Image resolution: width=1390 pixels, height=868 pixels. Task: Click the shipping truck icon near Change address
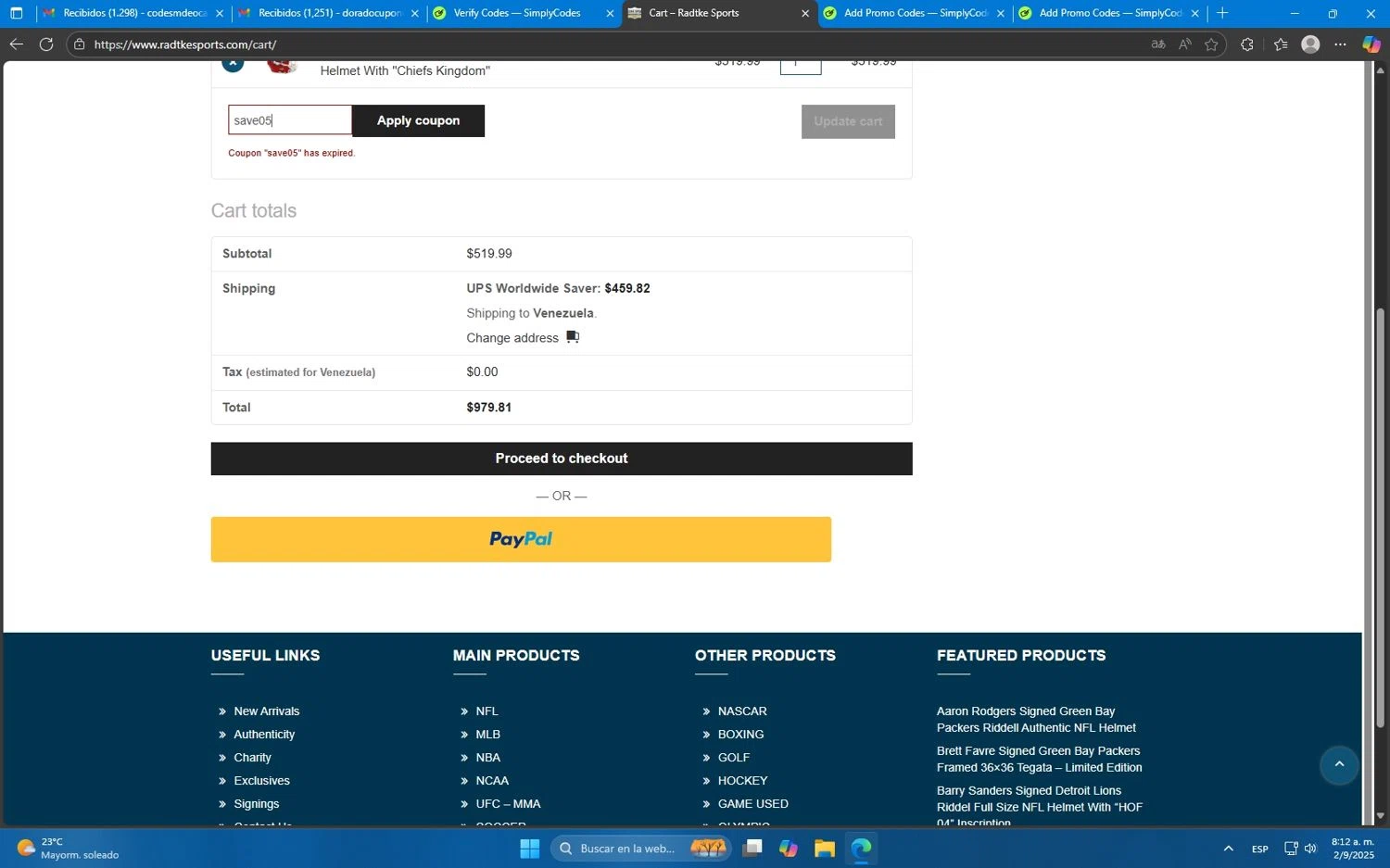click(573, 337)
